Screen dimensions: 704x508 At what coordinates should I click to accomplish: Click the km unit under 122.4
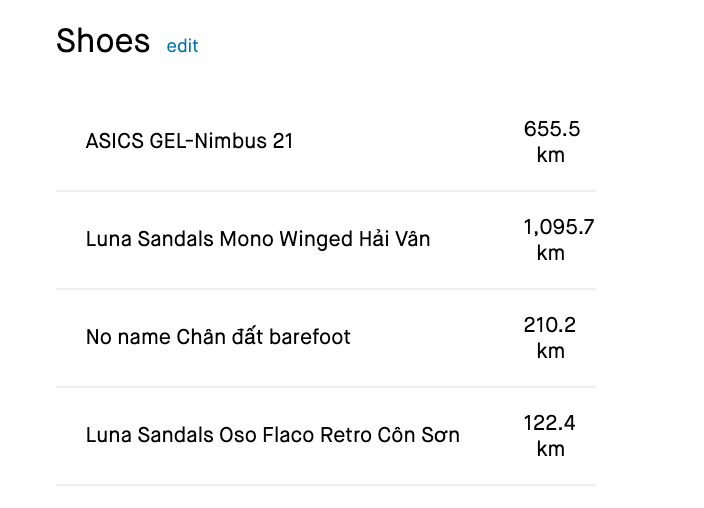(x=551, y=449)
